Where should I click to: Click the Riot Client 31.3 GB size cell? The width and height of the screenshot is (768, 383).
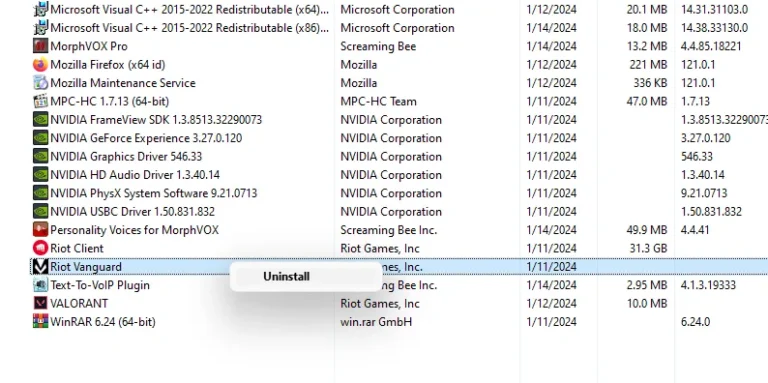point(648,248)
